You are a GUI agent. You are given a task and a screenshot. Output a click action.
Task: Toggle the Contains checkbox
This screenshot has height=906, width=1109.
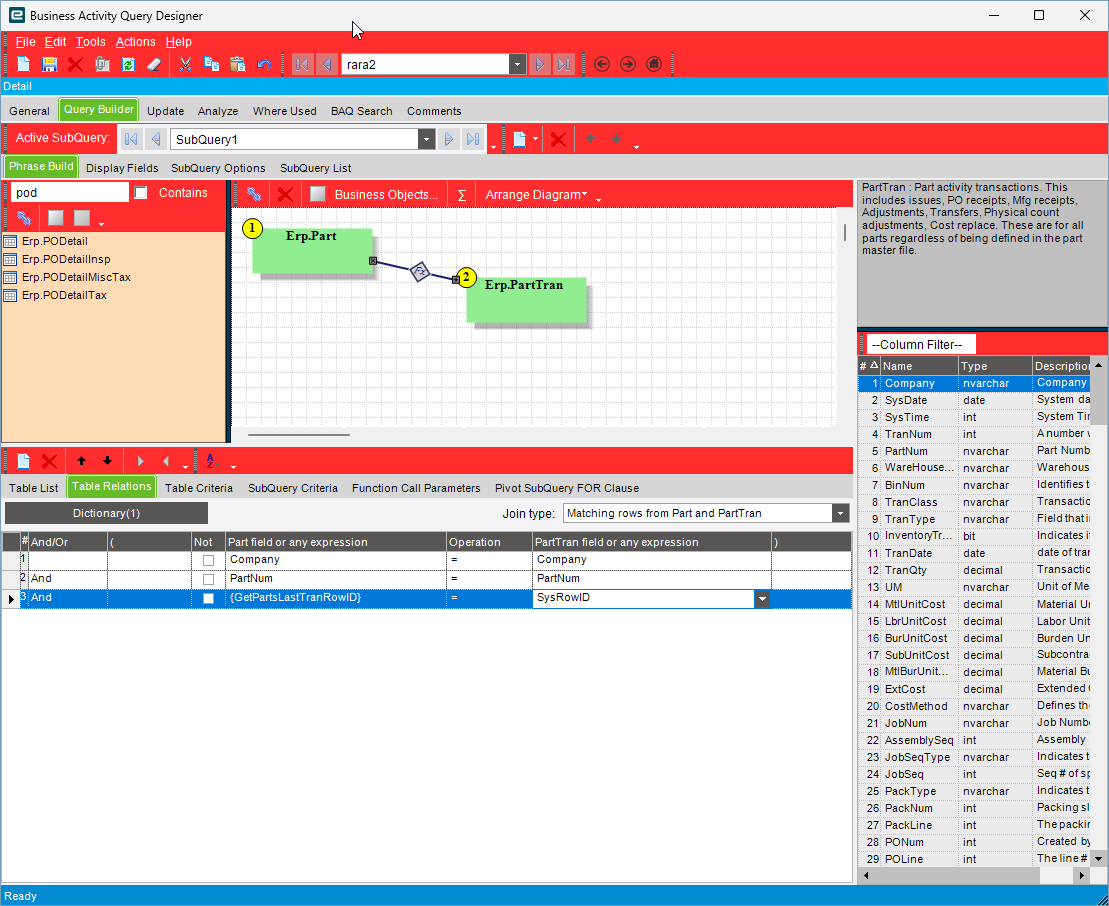pyautogui.click(x=141, y=192)
